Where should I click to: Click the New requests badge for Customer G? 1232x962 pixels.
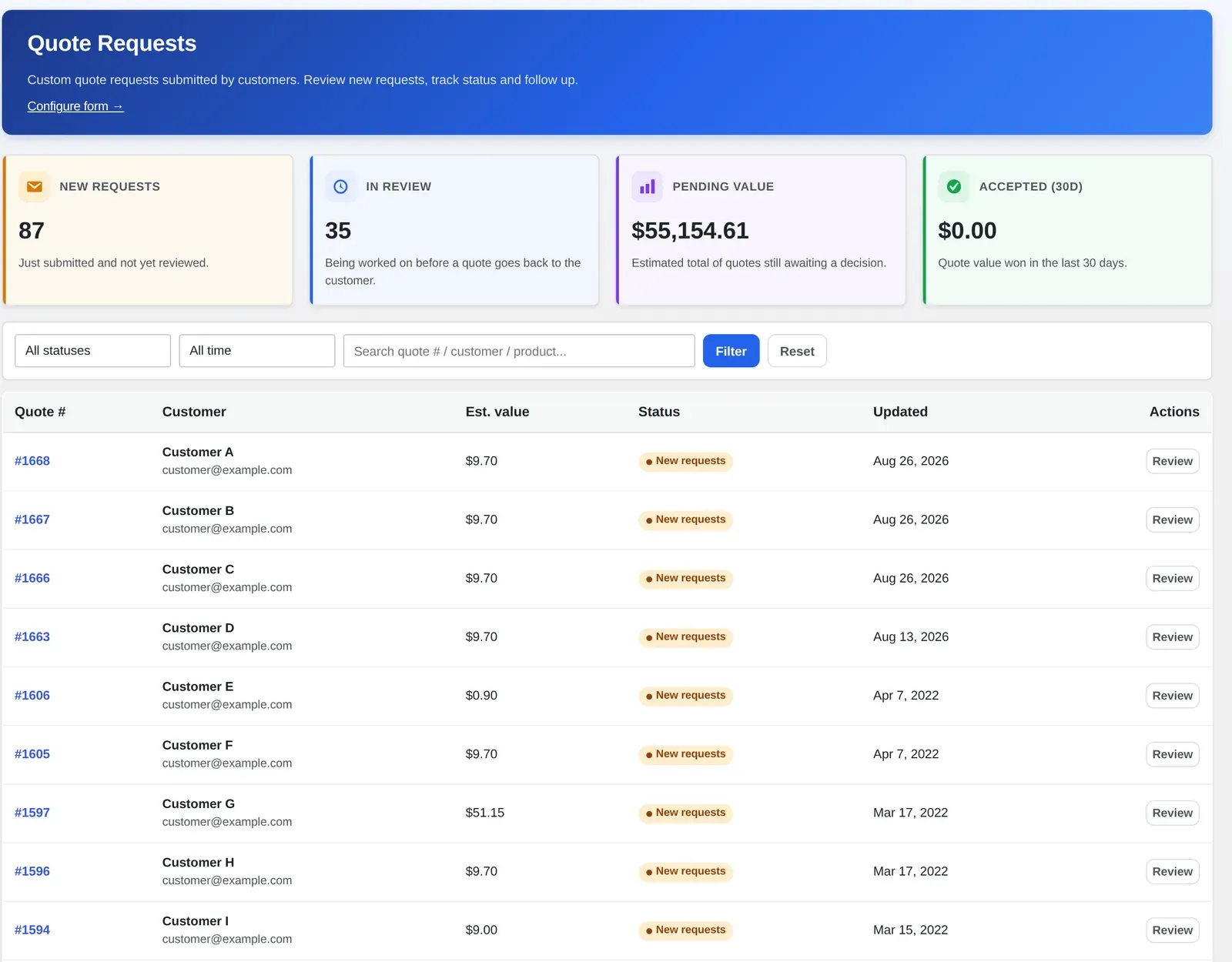[685, 813]
